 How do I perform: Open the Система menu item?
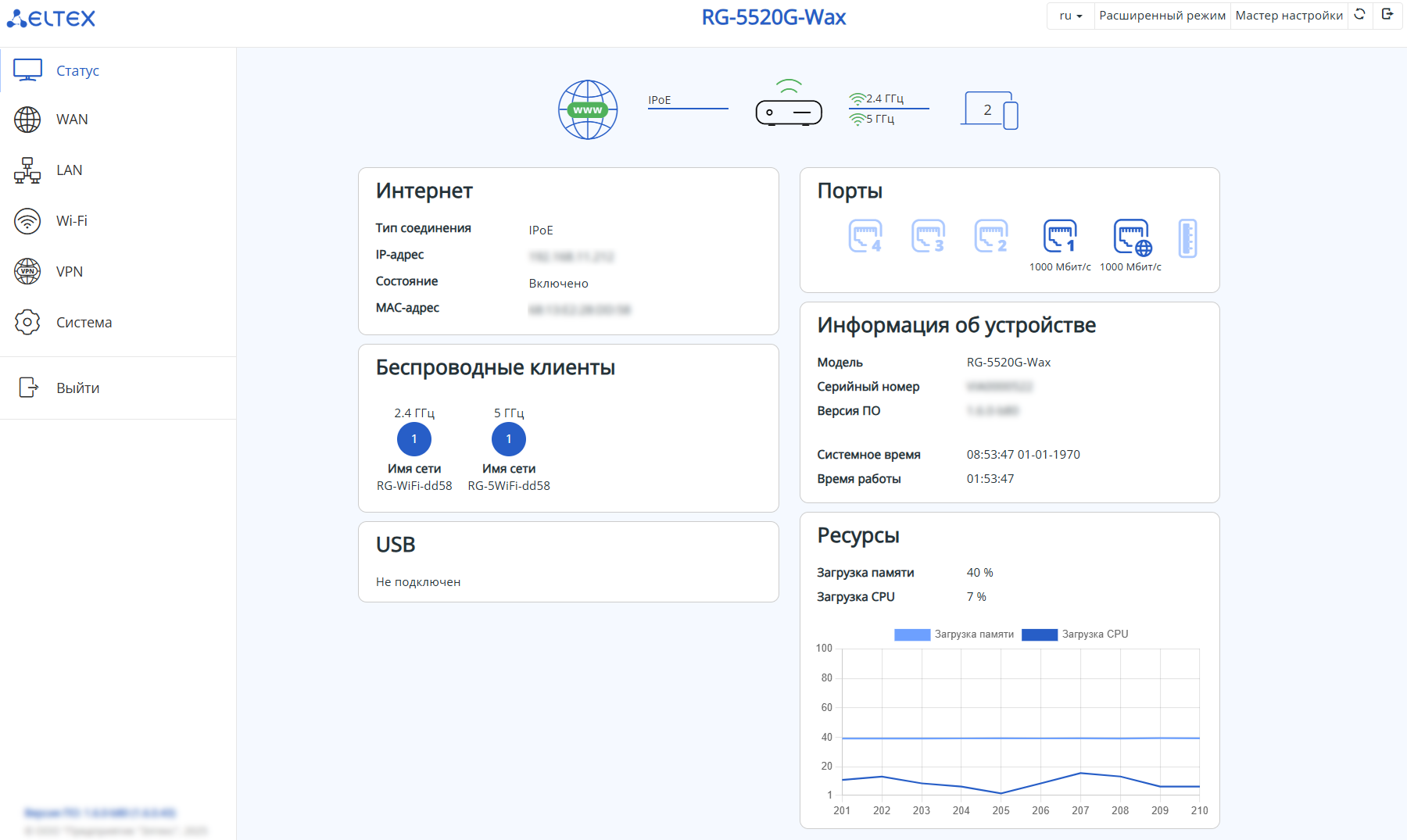pyautogui.click(x=84, y=323)
